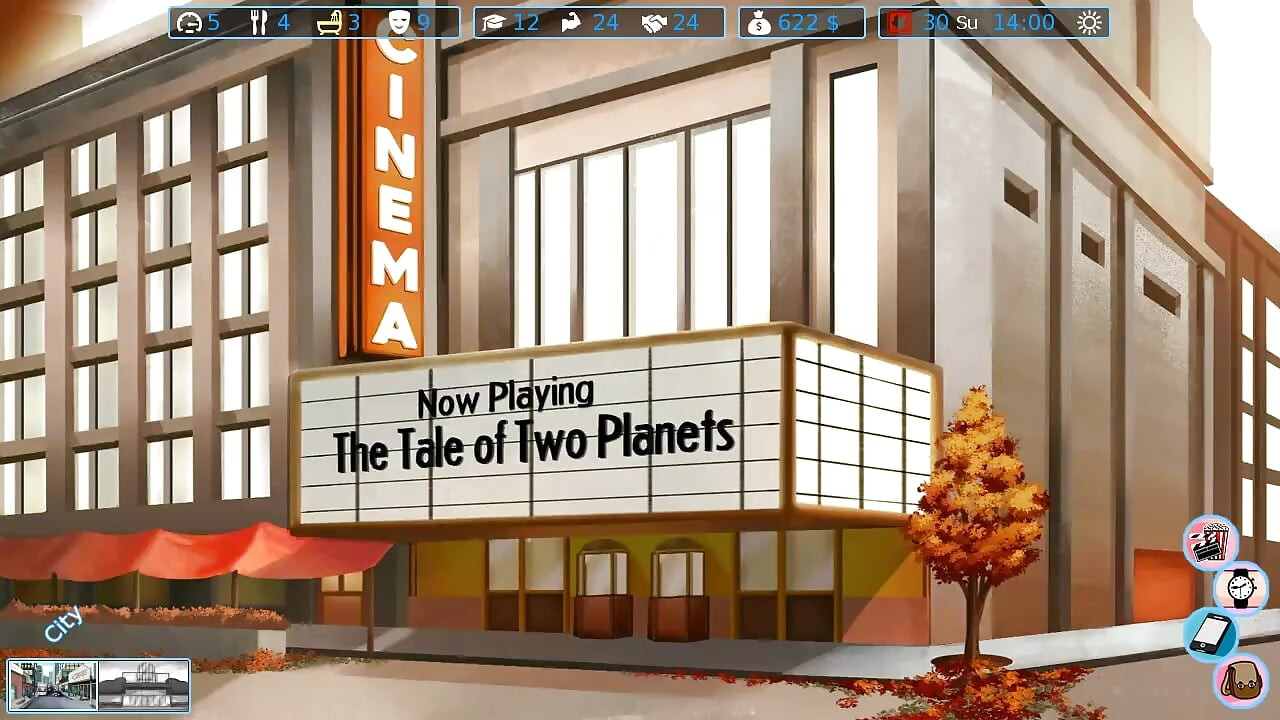Screen dimensions: 1280x720
Task: Select the city street location thumbnail
Action: tap(53, 686)
